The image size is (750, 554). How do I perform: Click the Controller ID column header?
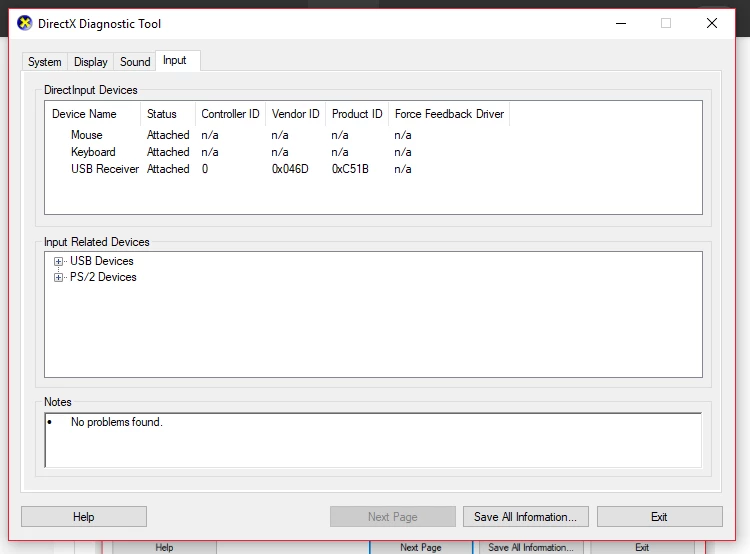pyautogui.click(x=230, y=114)
